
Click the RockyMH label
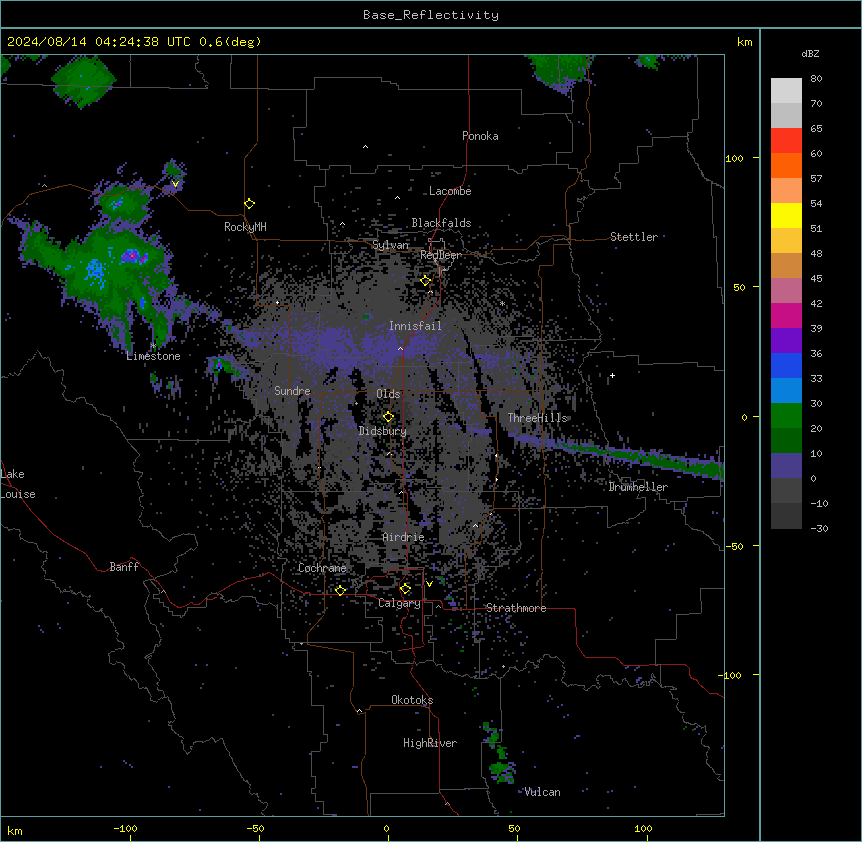coord(245,227)
